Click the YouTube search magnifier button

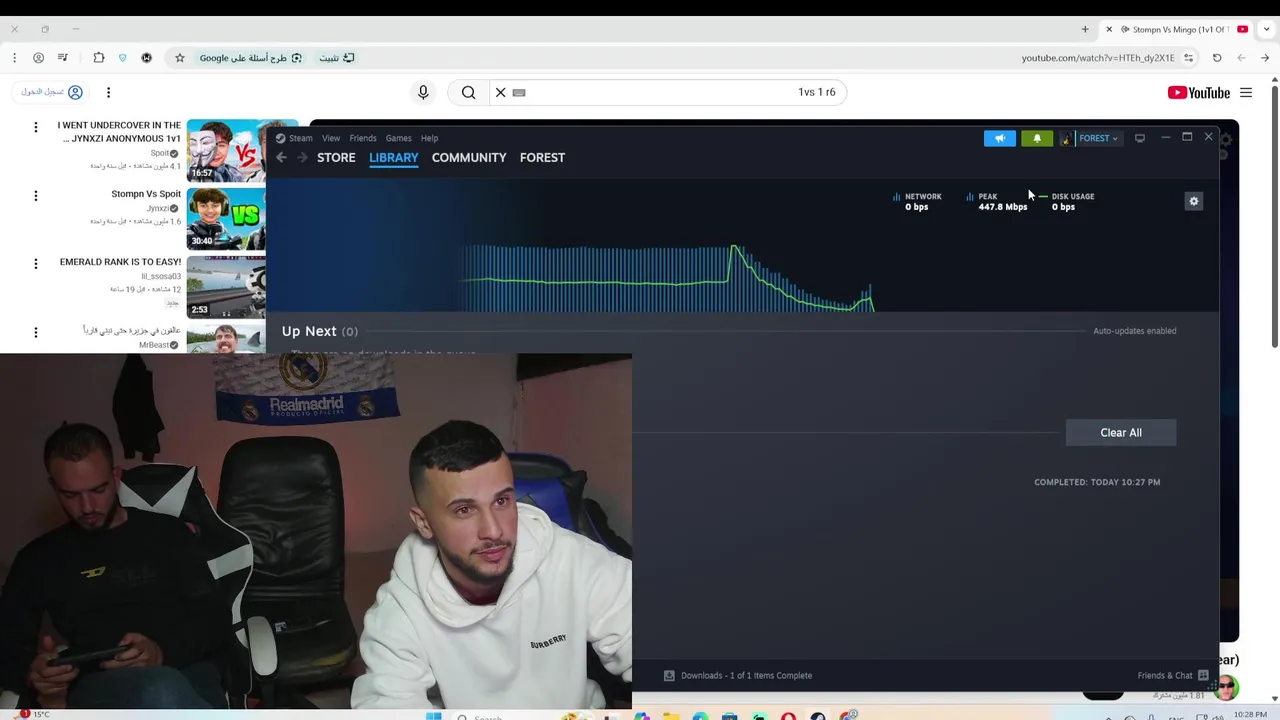click(468, 92)
